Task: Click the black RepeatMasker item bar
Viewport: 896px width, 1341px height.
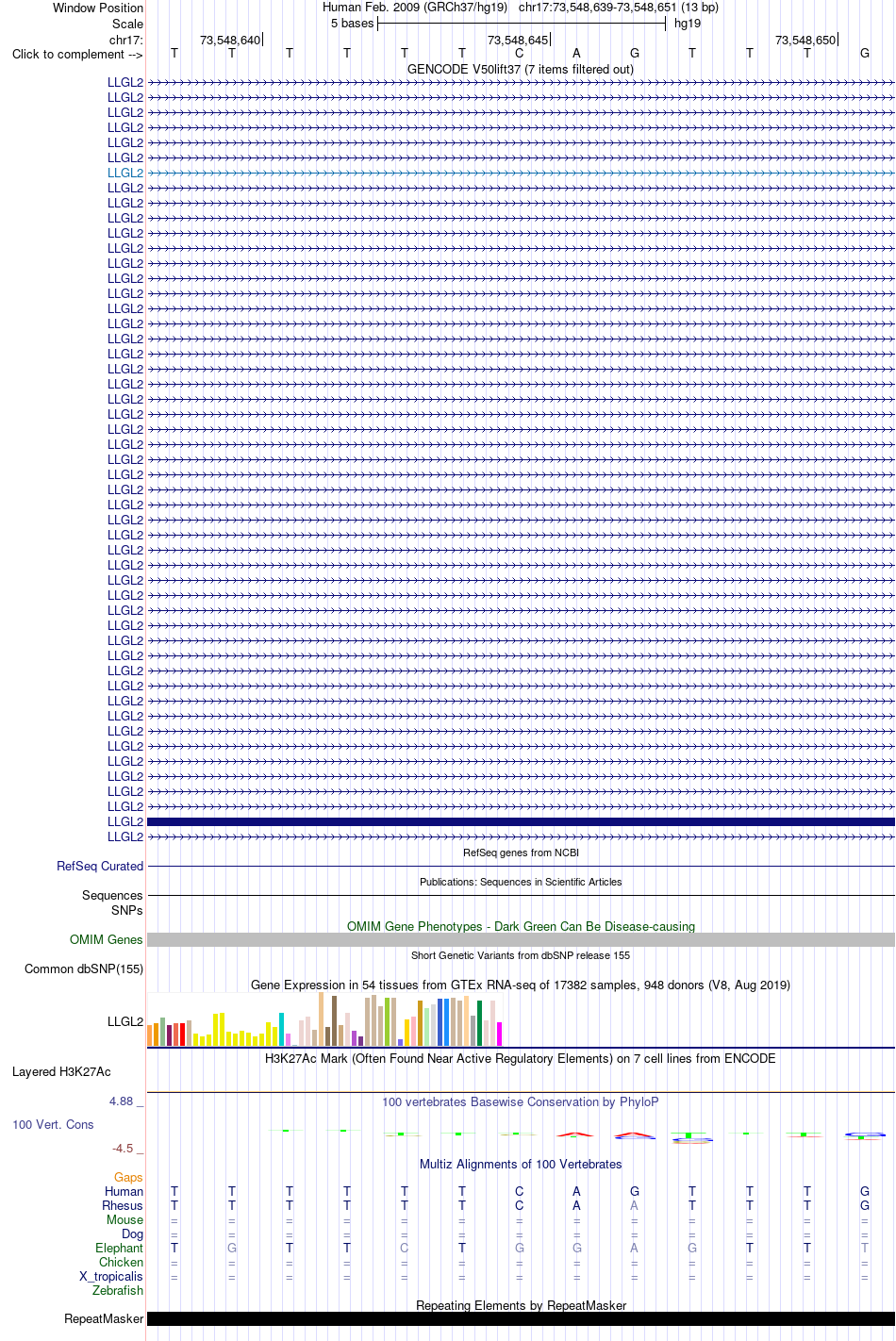Action: click(521, 1318)
